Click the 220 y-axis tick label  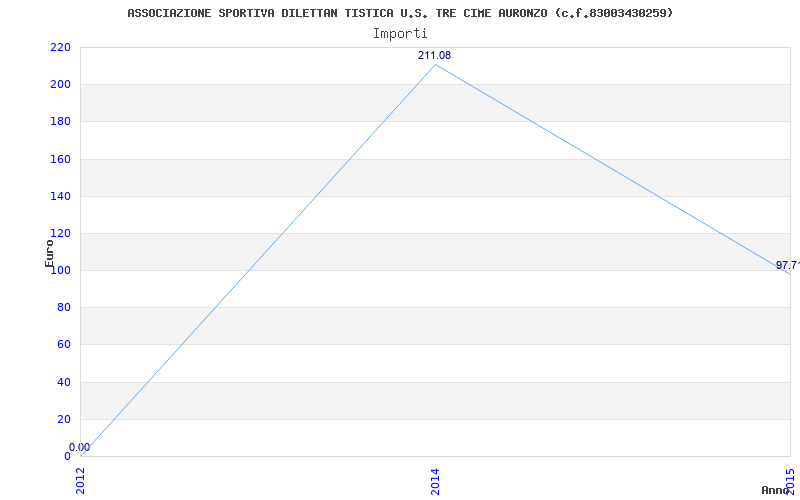(60, 47)
